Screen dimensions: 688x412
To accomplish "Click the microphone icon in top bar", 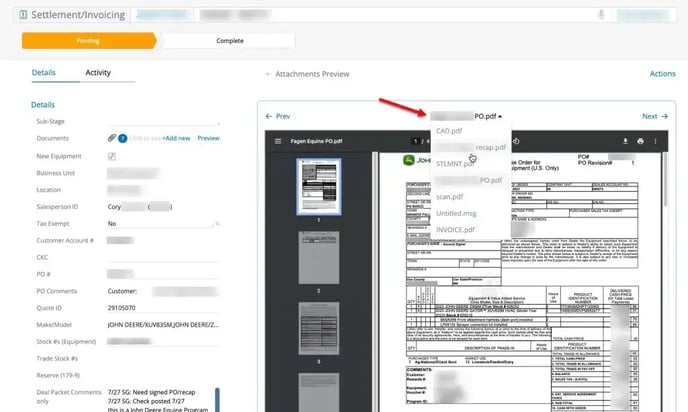I will pyautogui.click(x=601, y=15).
